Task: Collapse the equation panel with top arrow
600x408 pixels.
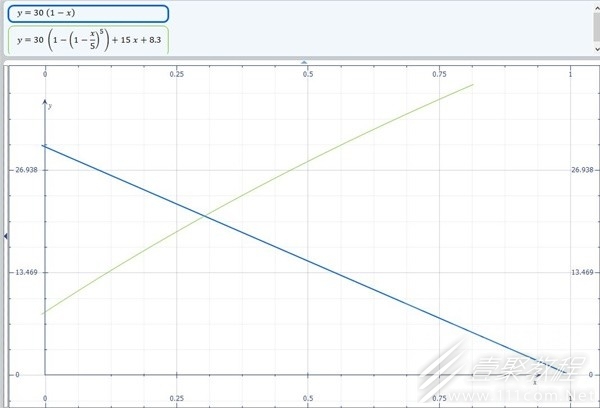Action: point(305,62)
